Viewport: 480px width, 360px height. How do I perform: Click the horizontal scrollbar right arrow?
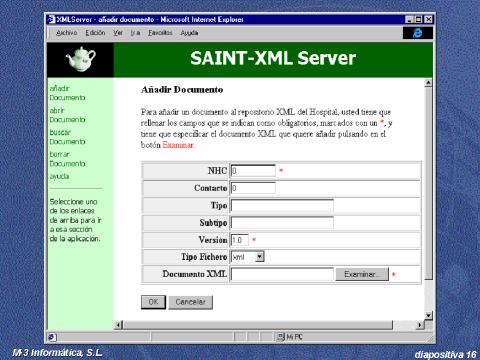click(420, 325)
